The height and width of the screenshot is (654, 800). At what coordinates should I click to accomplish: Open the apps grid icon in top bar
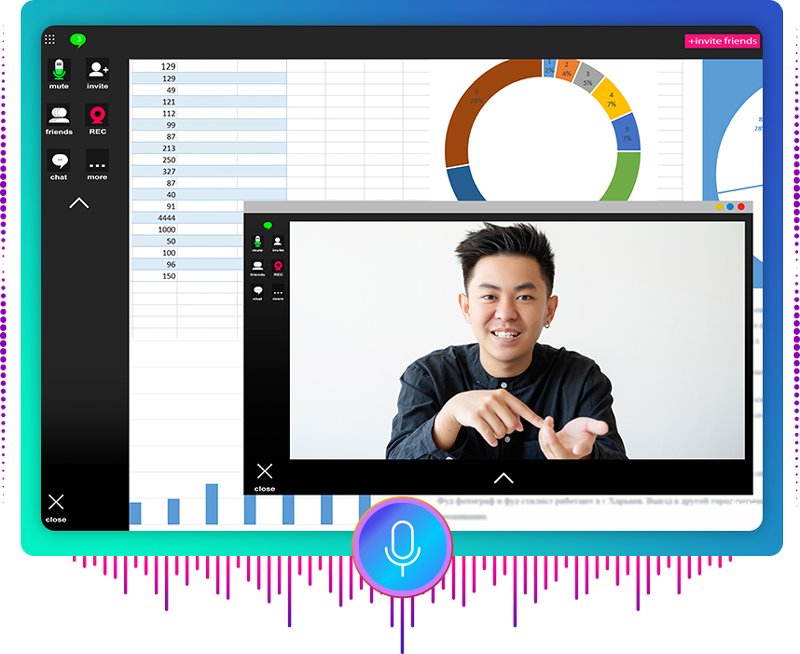pyautogui.click(x=50, y=40)
